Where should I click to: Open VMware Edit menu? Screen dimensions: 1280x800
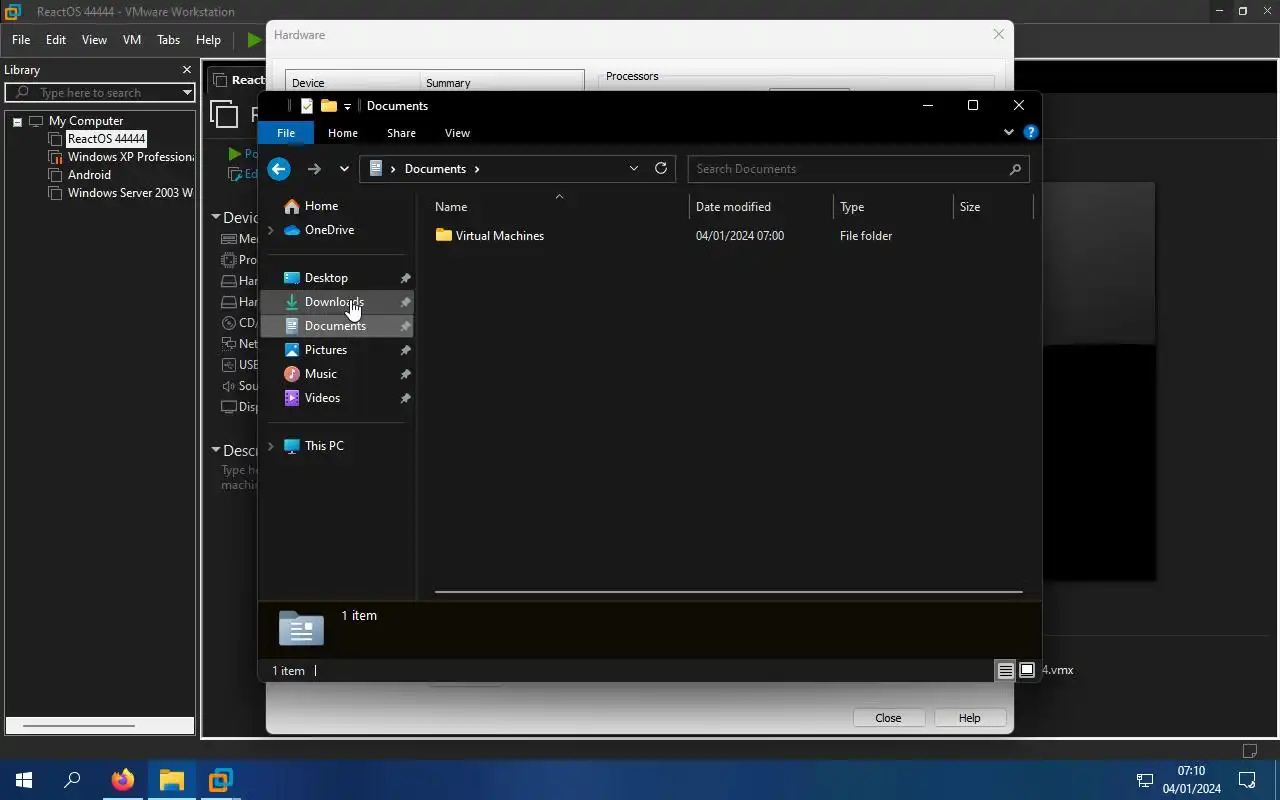[x=56, y=40]
